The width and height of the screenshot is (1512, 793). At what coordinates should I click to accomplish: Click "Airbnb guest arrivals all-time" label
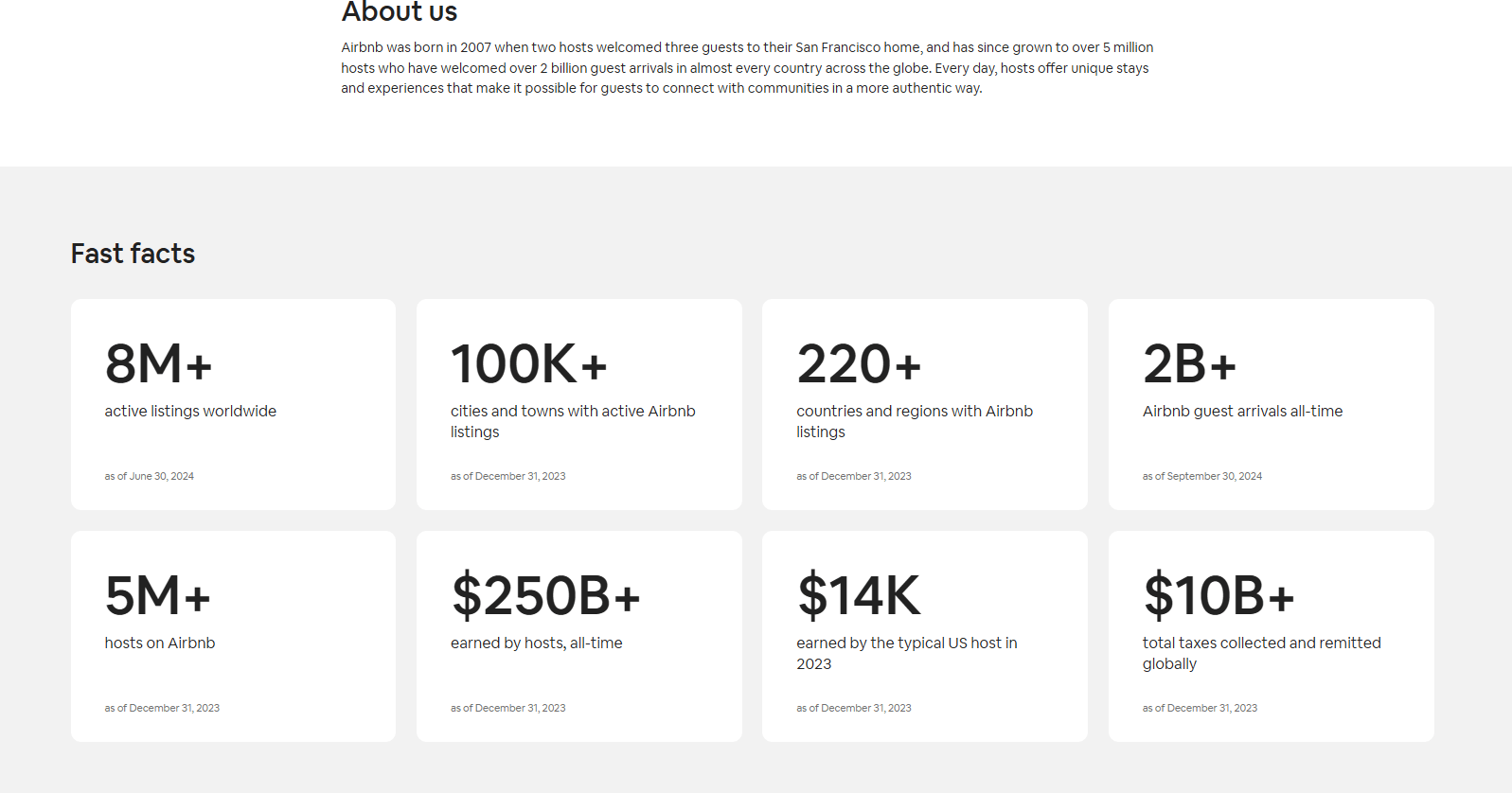pyautogui.click(x=1242, y=411)
